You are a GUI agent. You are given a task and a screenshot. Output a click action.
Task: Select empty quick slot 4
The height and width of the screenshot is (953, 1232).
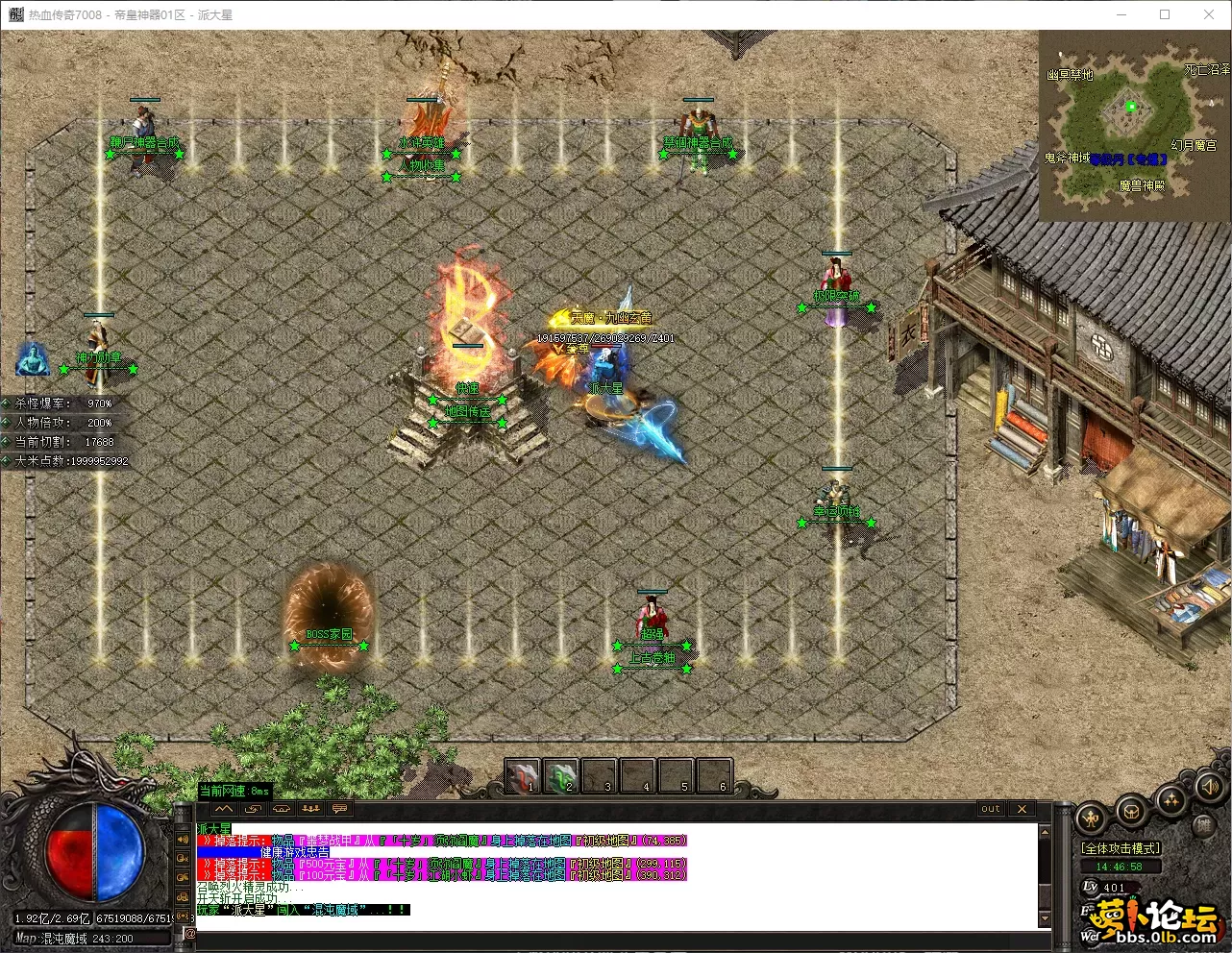point(638,775)
